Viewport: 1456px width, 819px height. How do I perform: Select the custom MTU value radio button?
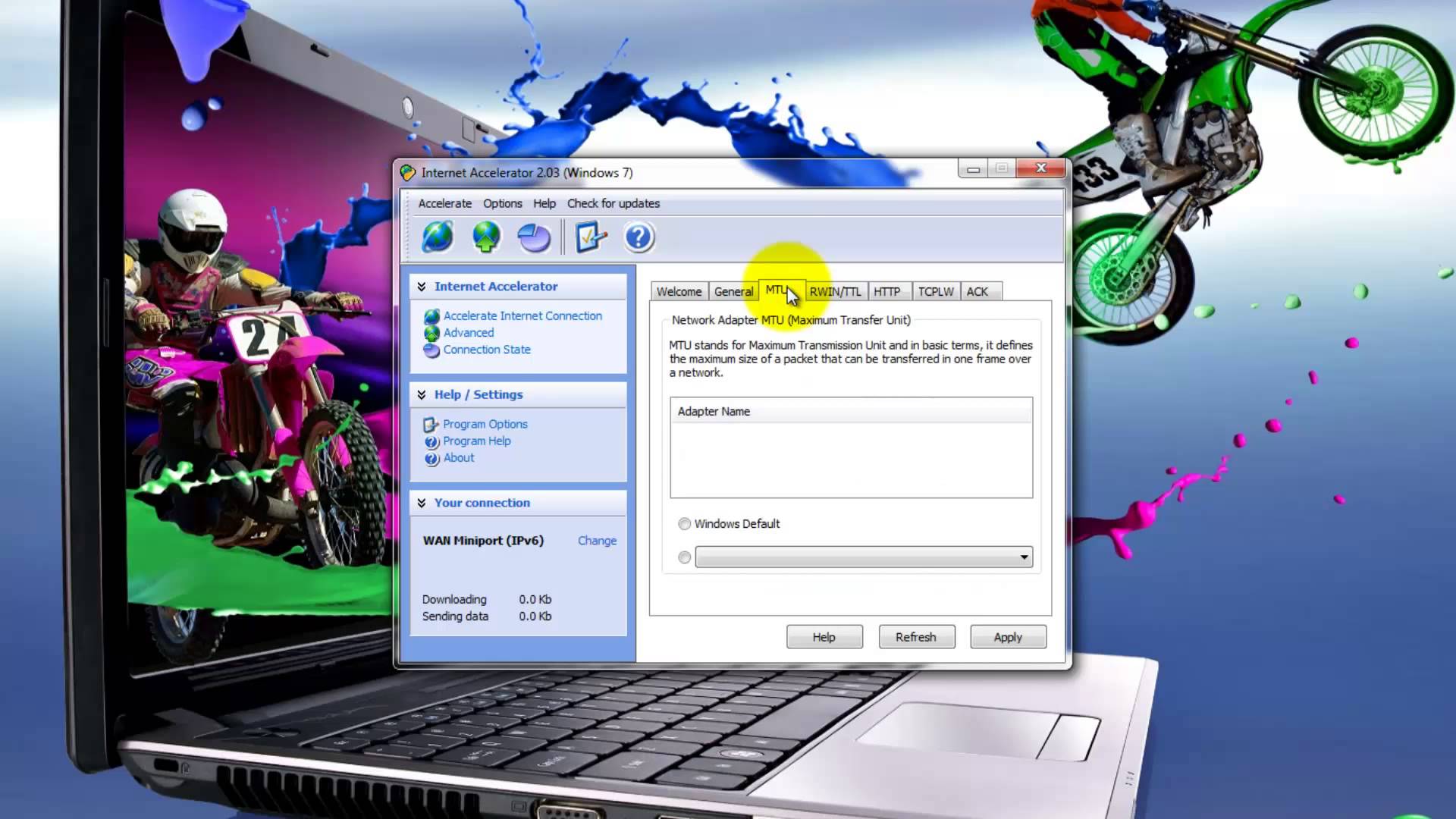point(685,557)
